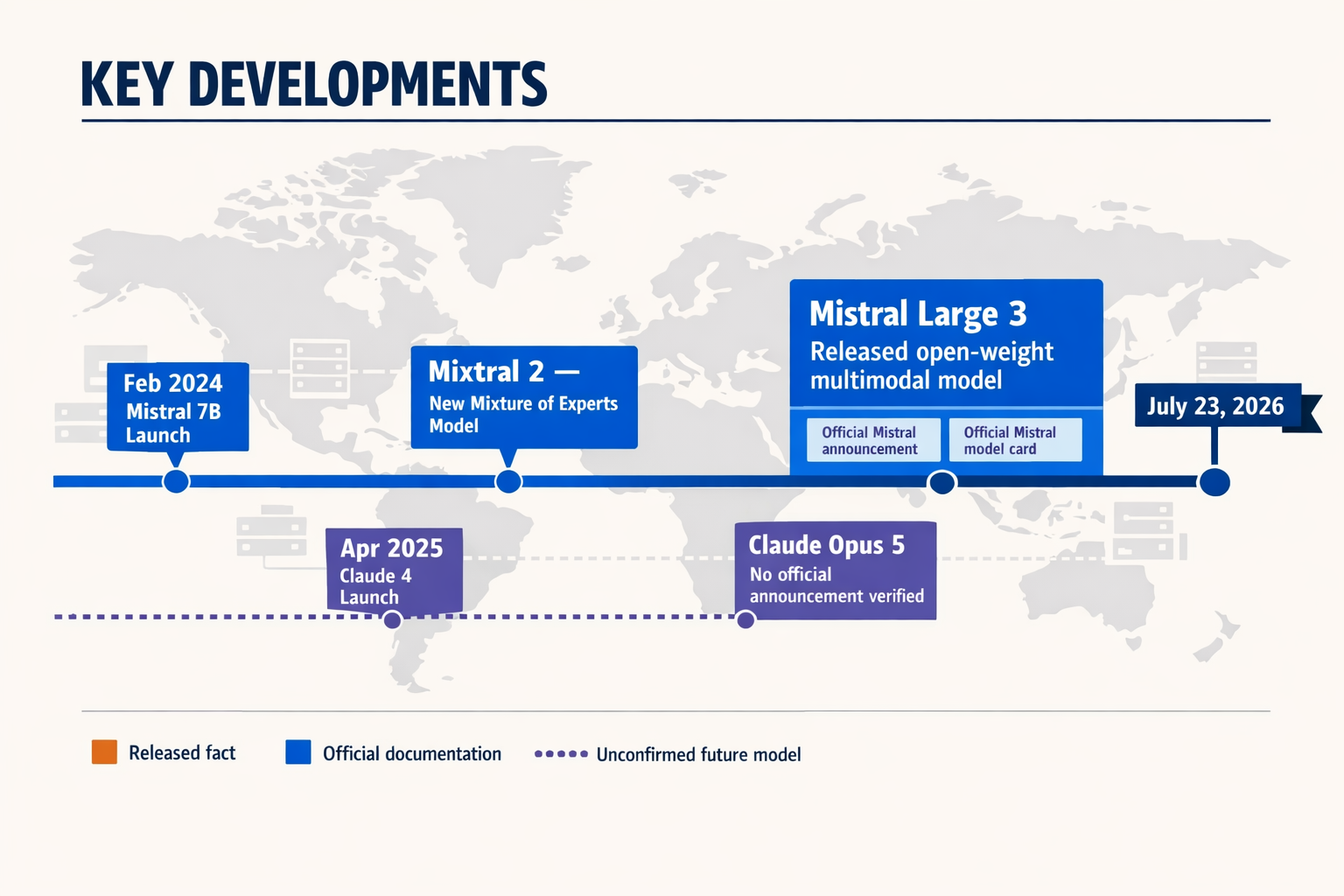1344x896 pixels.
Task: Click the orange Released fact legend swatch
Action: click(x=104, y=752)
